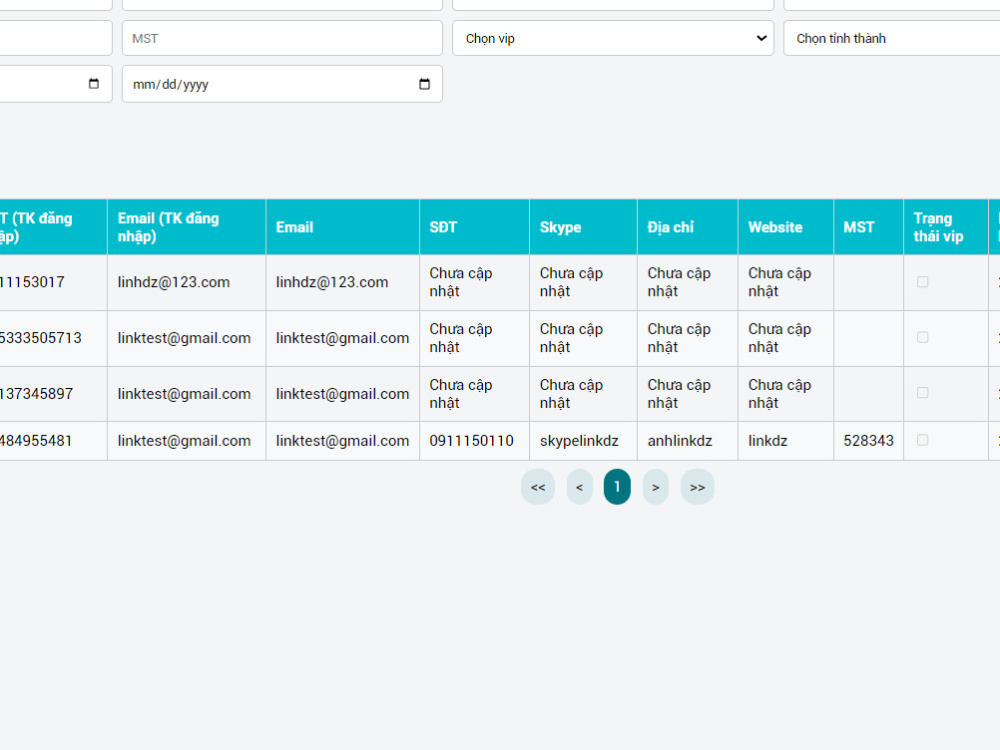Open the Chọn vip dropdown

(x=613, y=38)
